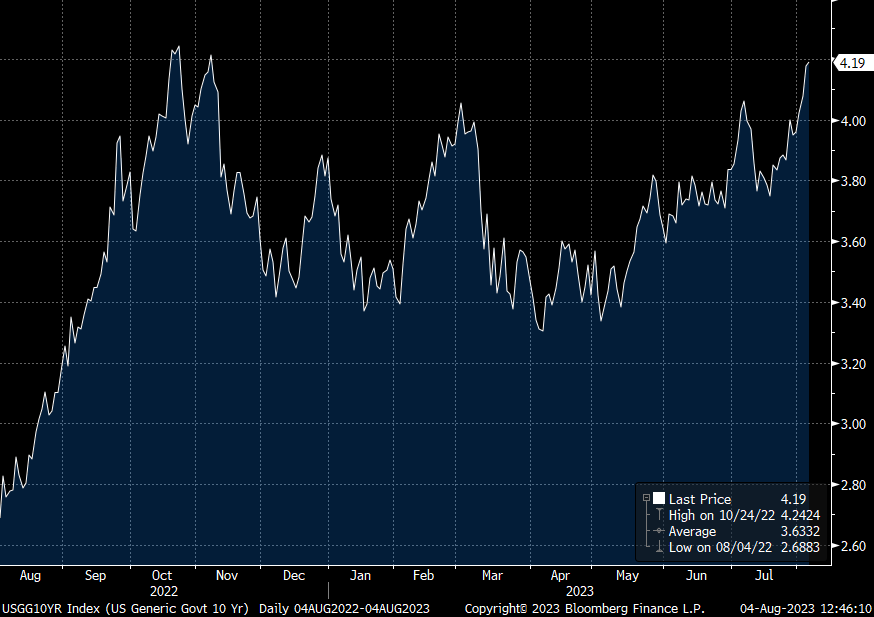Click the Jan label on the time axis
Screen dimensions: 874x617
[360, 576]
